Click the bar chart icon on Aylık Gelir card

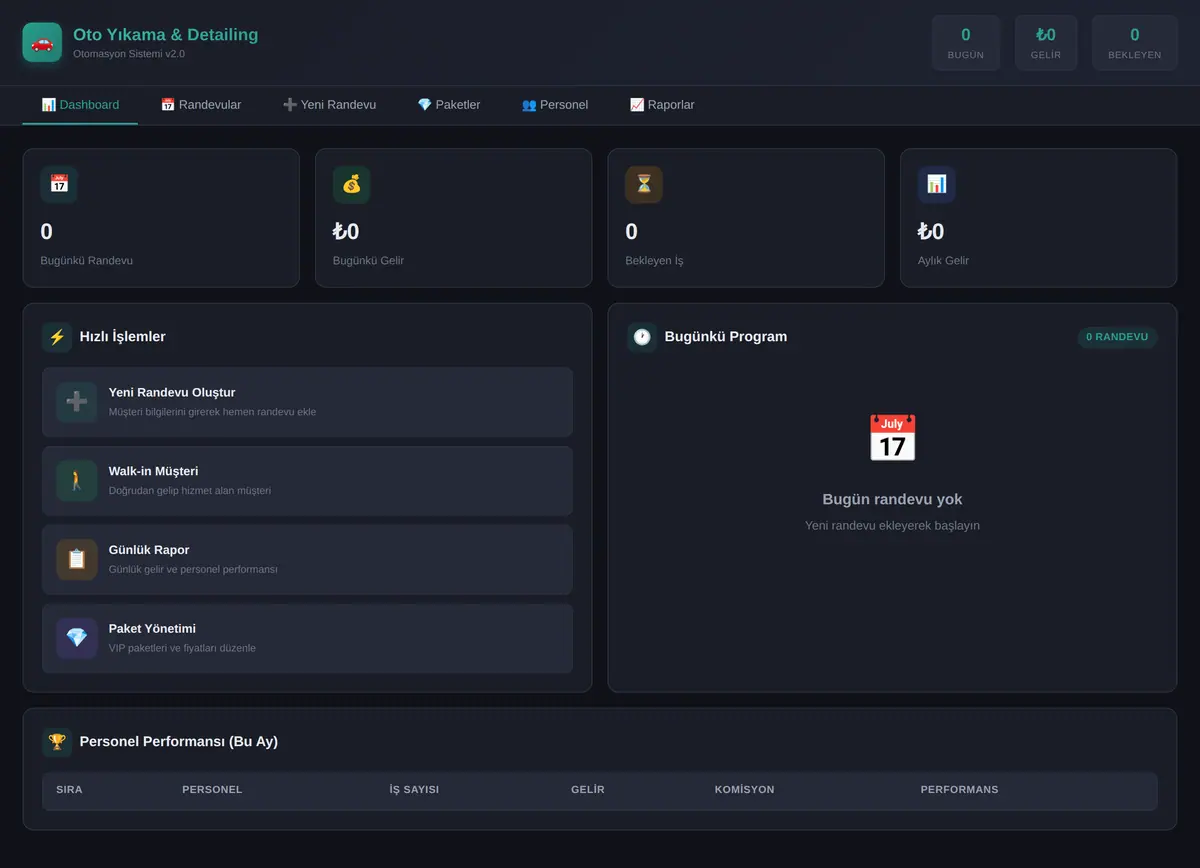point(937,184)
